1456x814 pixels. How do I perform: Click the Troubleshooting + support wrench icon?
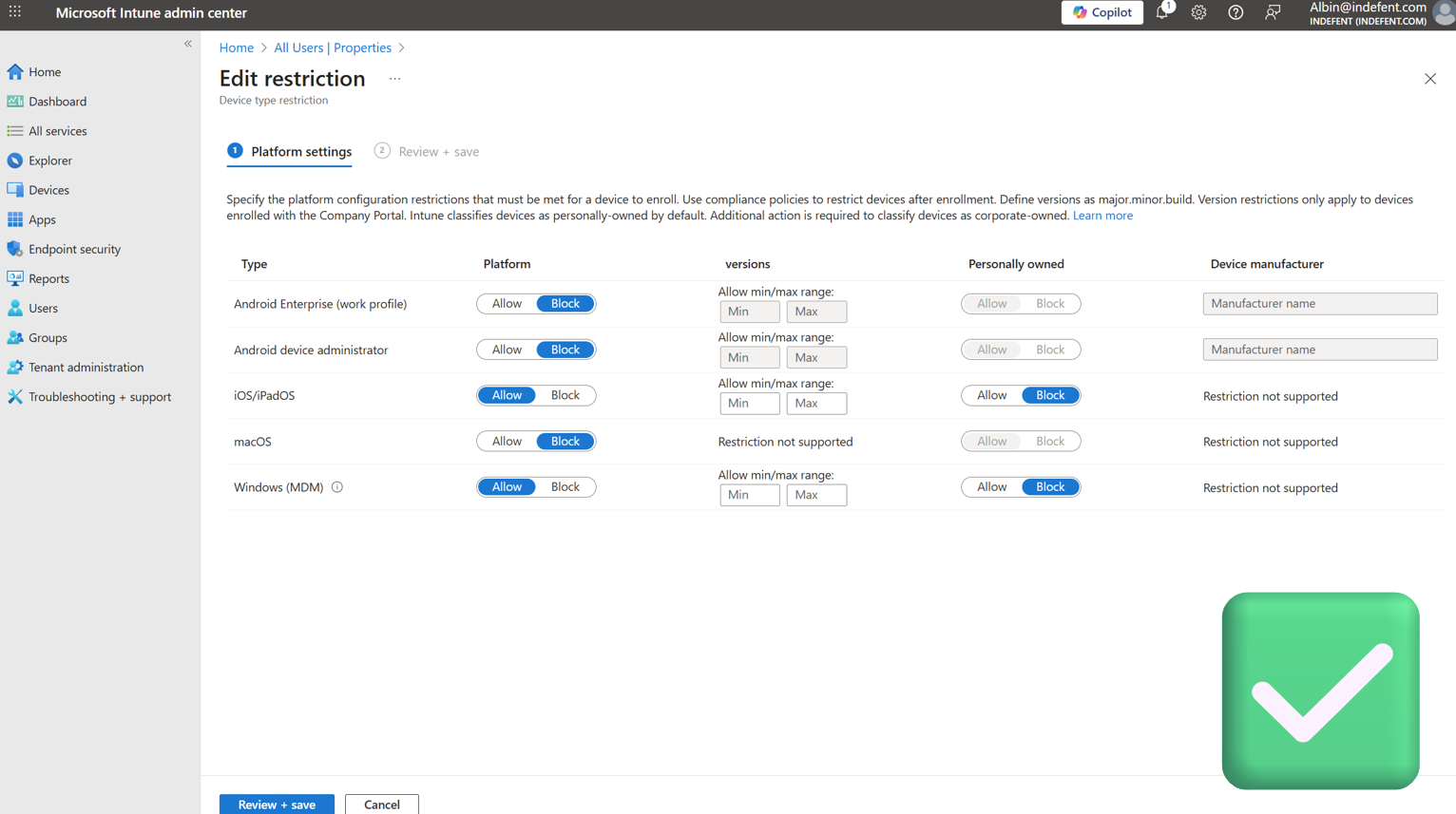15,396
